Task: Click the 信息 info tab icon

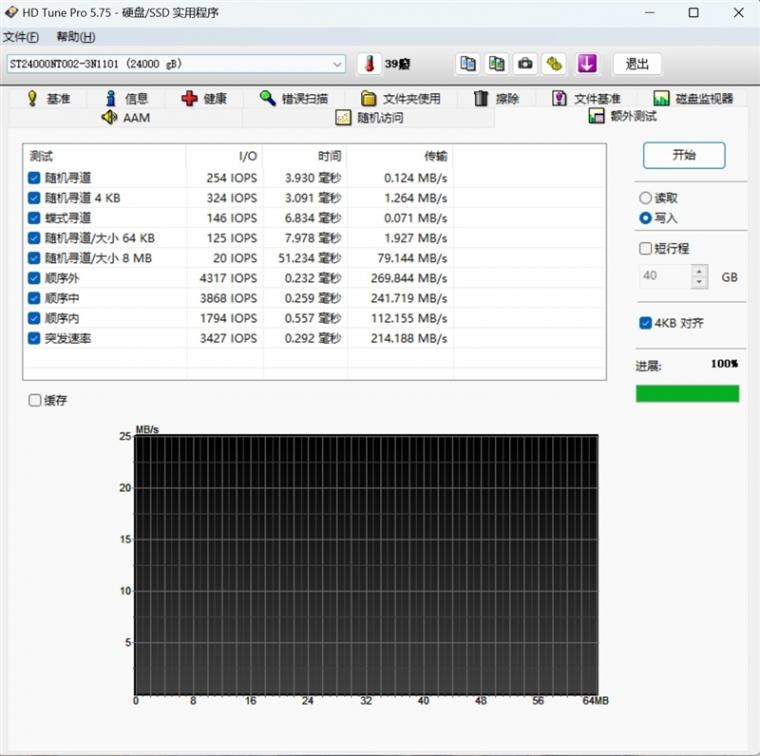Action: [x=111, y=98]
